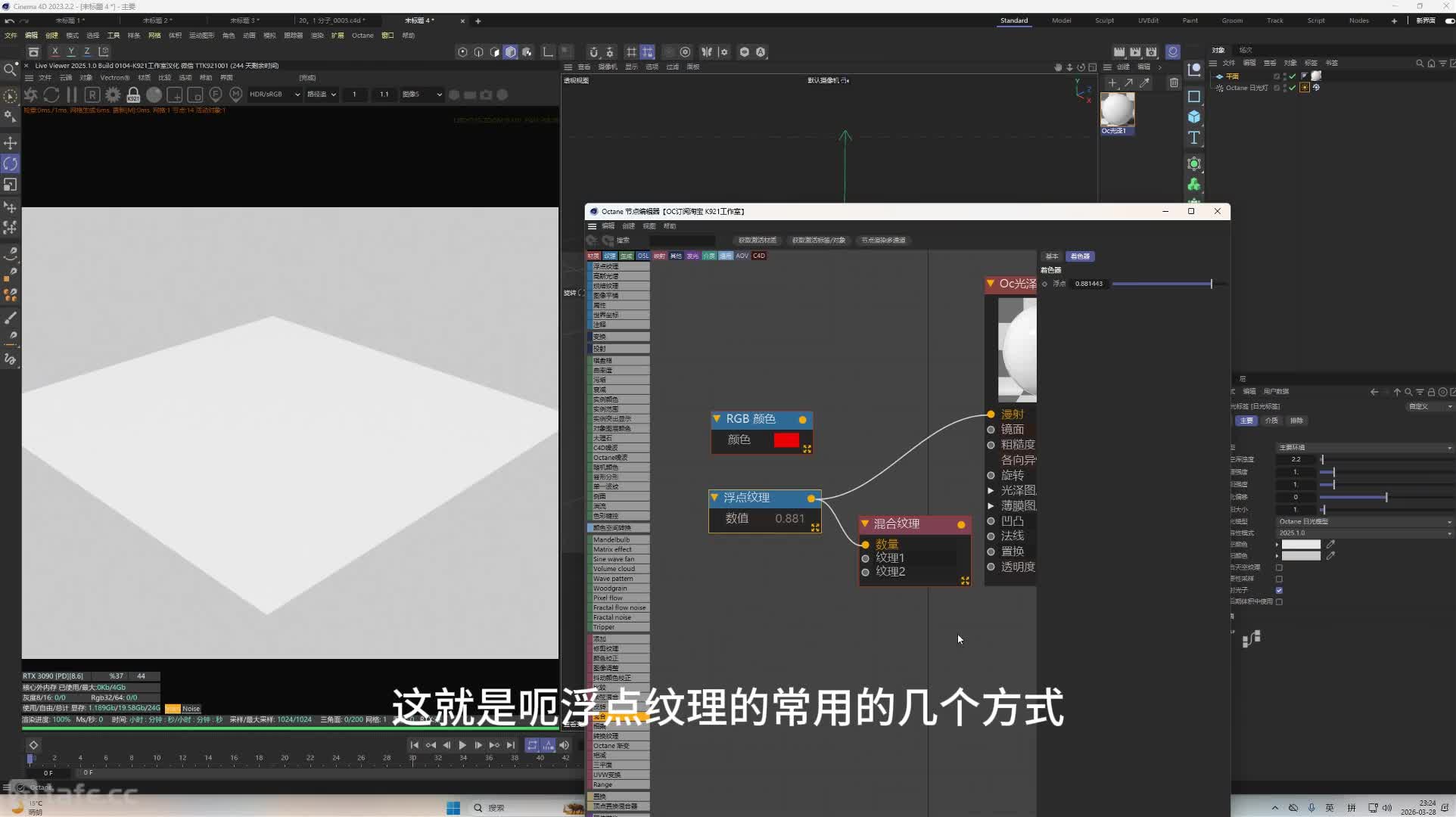Click the Live Viewer settings gear icon
The image size is (1456, 817).
[113, 95]
